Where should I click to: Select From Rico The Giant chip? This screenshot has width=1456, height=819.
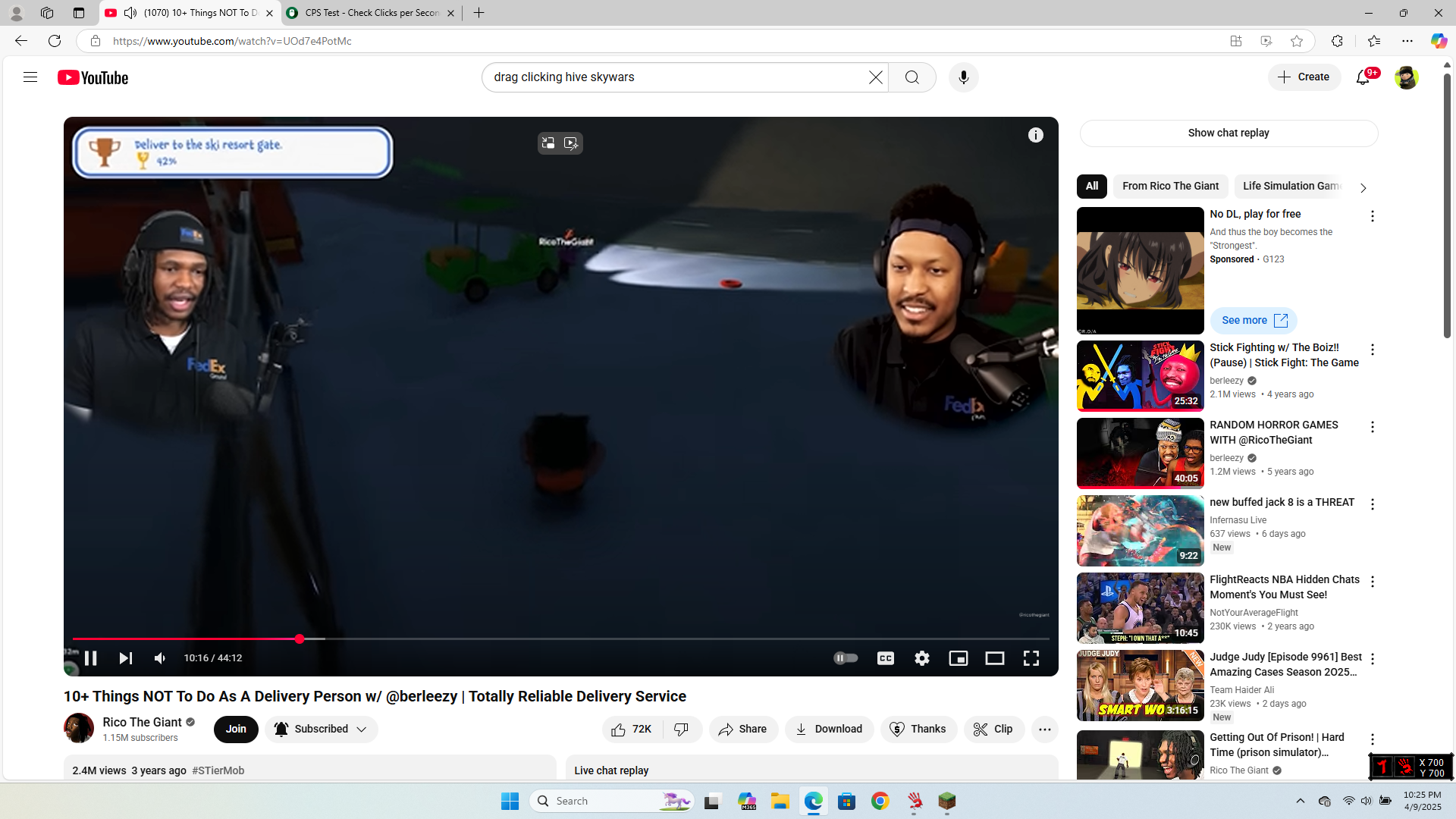tap(1170, 187)
